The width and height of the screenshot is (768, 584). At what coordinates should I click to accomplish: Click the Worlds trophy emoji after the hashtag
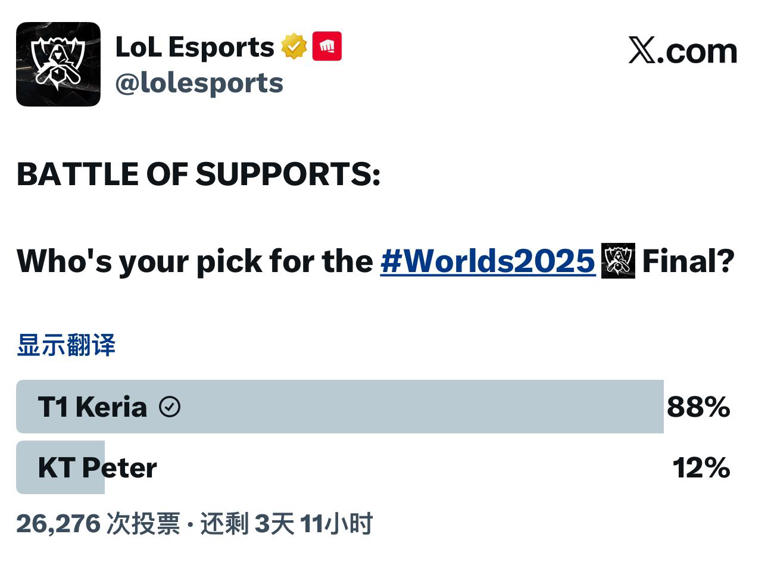click(618, 263)
